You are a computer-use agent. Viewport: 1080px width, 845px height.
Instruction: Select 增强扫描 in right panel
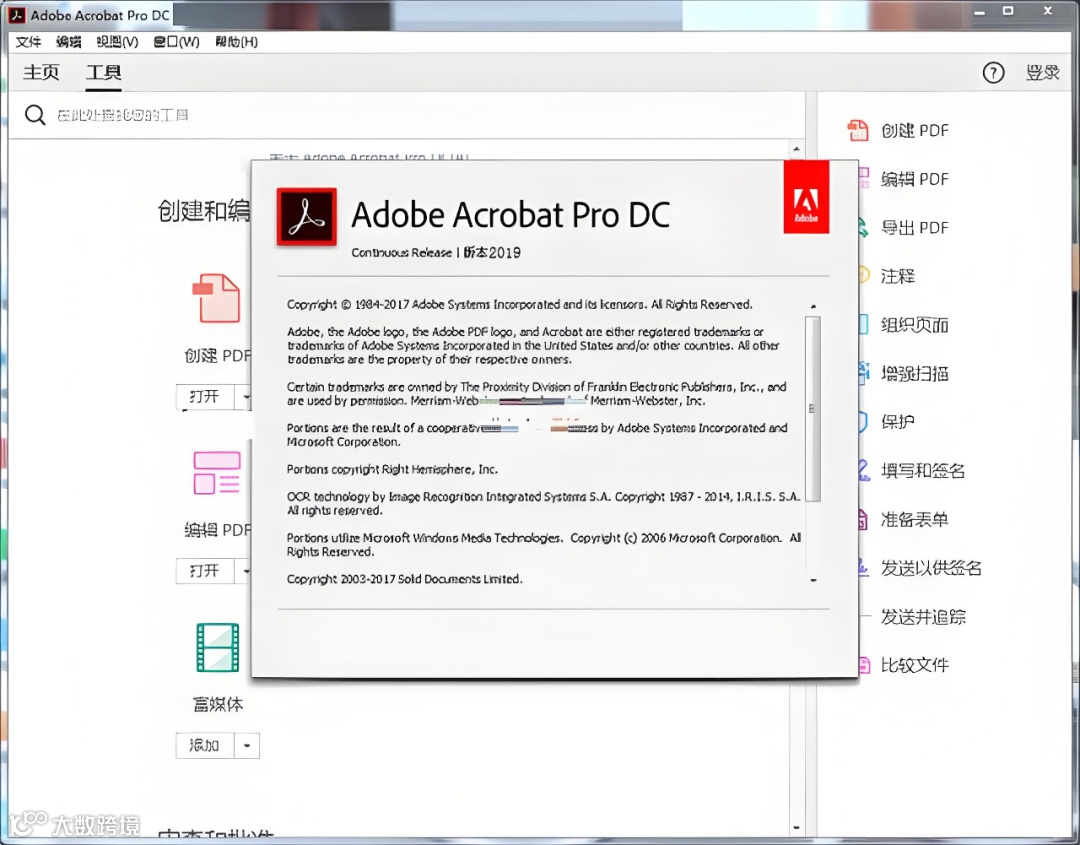click(x=915, y=373)
